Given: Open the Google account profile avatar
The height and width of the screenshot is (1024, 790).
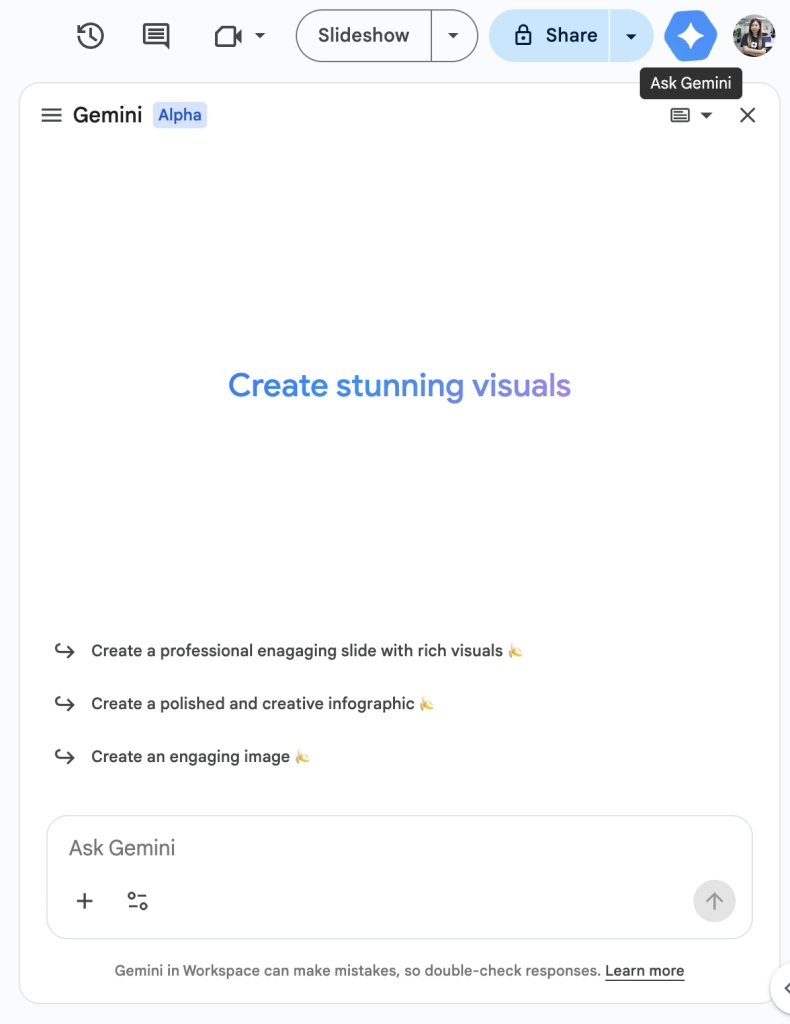Looking at the screenshot, I should [753, 36].
